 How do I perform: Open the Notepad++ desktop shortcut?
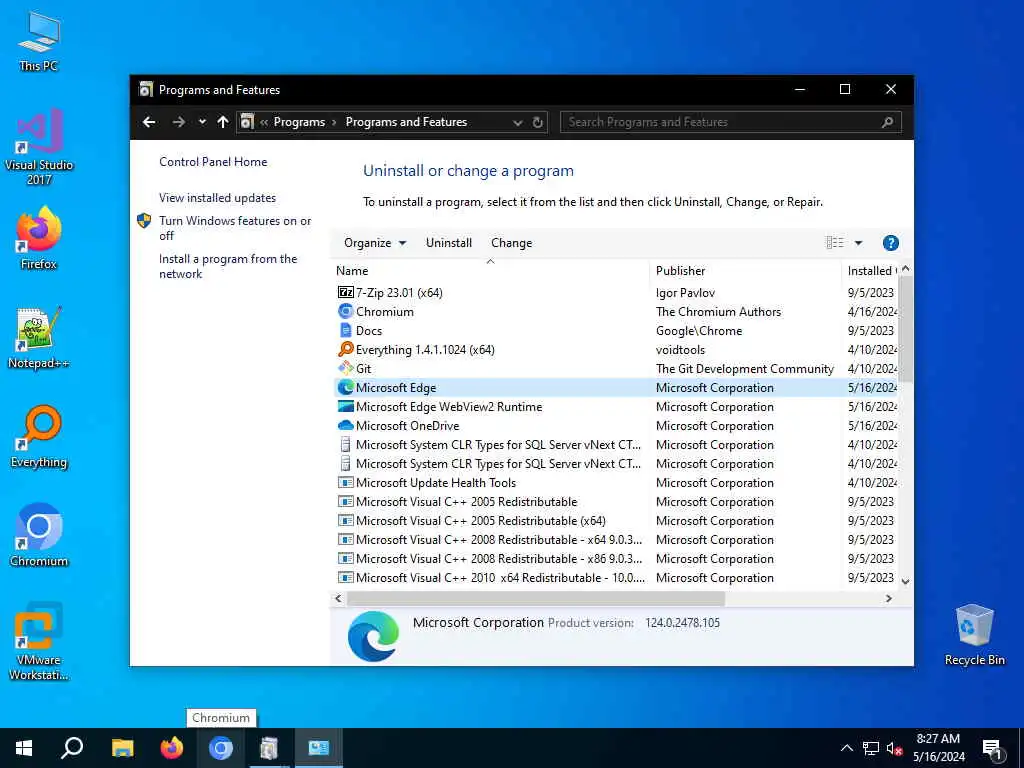click(x=39, y=338)
